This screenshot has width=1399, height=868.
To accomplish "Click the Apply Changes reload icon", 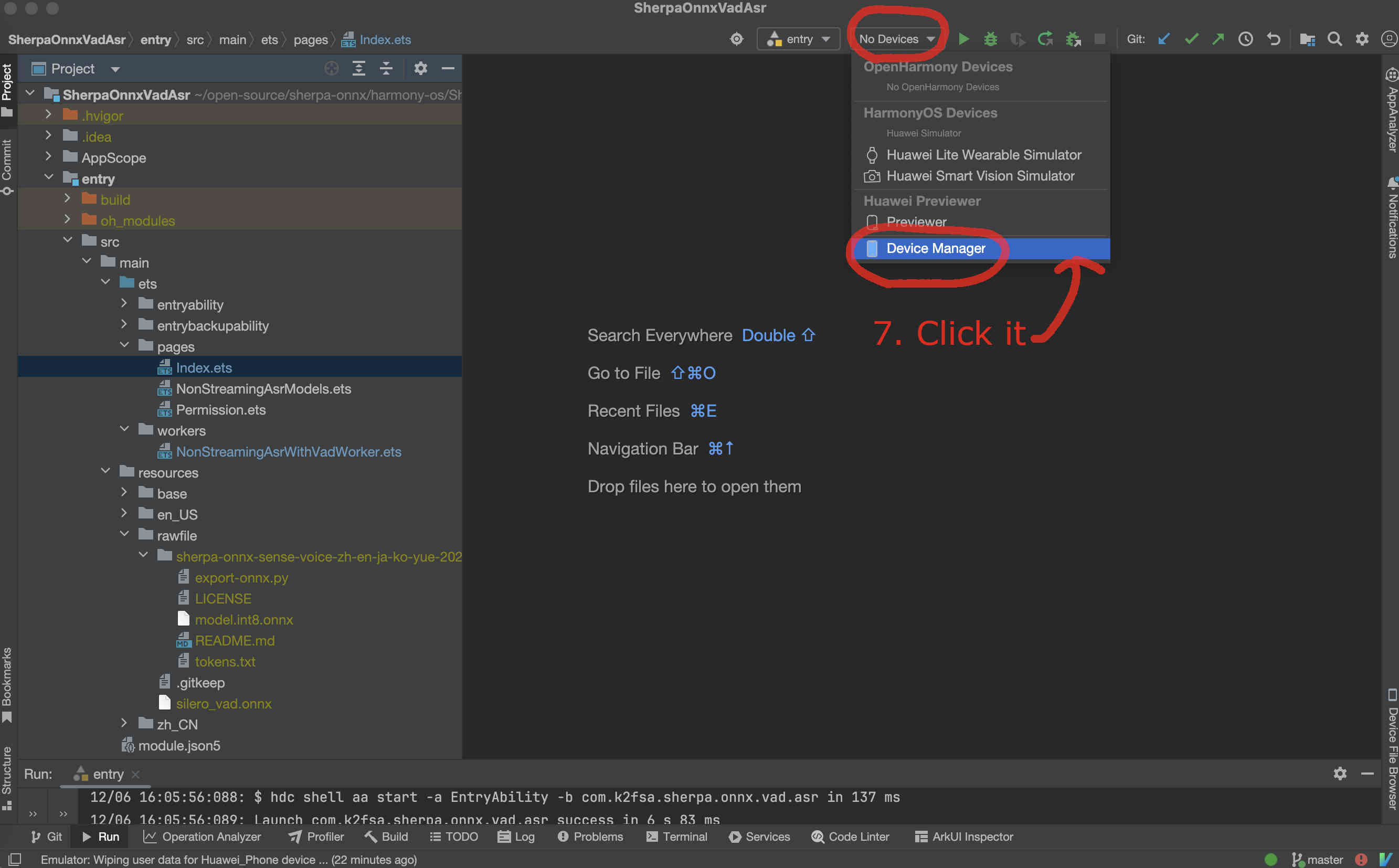I will [1045, 39].
